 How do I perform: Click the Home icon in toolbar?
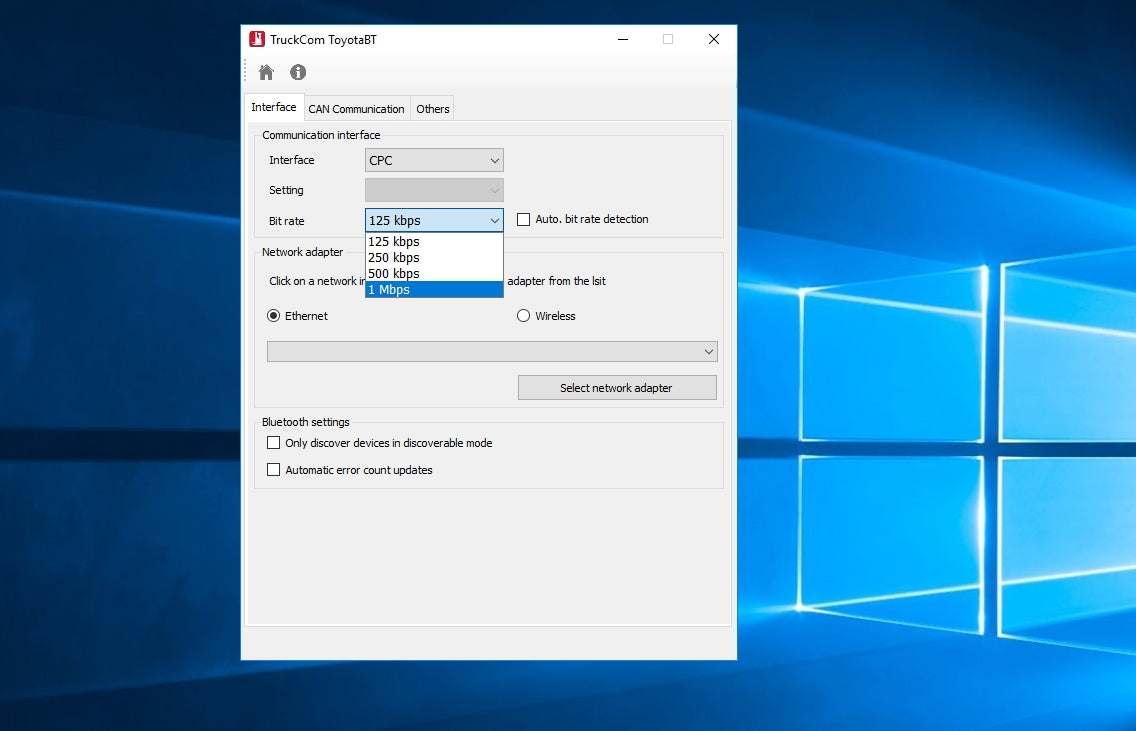[x=266, y=72]
